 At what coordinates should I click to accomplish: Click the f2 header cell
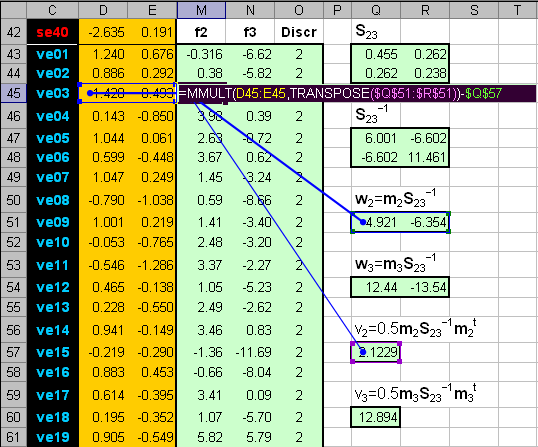(201, 32)
